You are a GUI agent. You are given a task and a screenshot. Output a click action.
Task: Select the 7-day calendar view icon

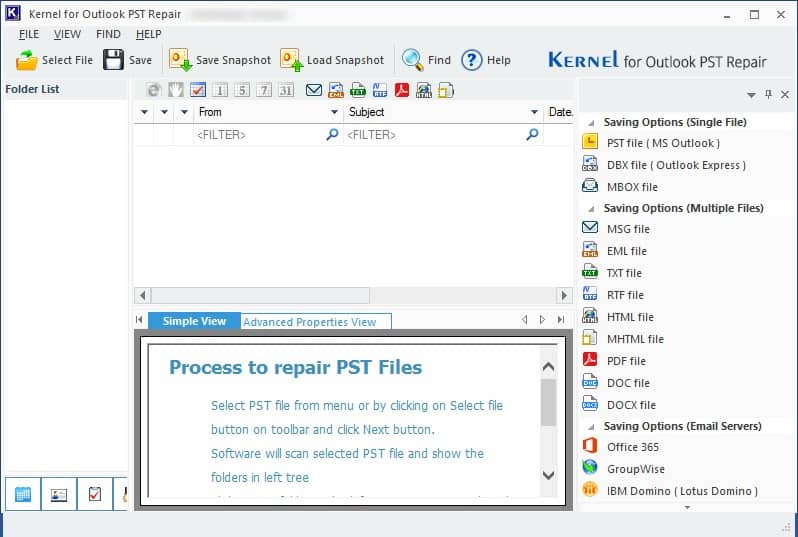pos(264,91)
